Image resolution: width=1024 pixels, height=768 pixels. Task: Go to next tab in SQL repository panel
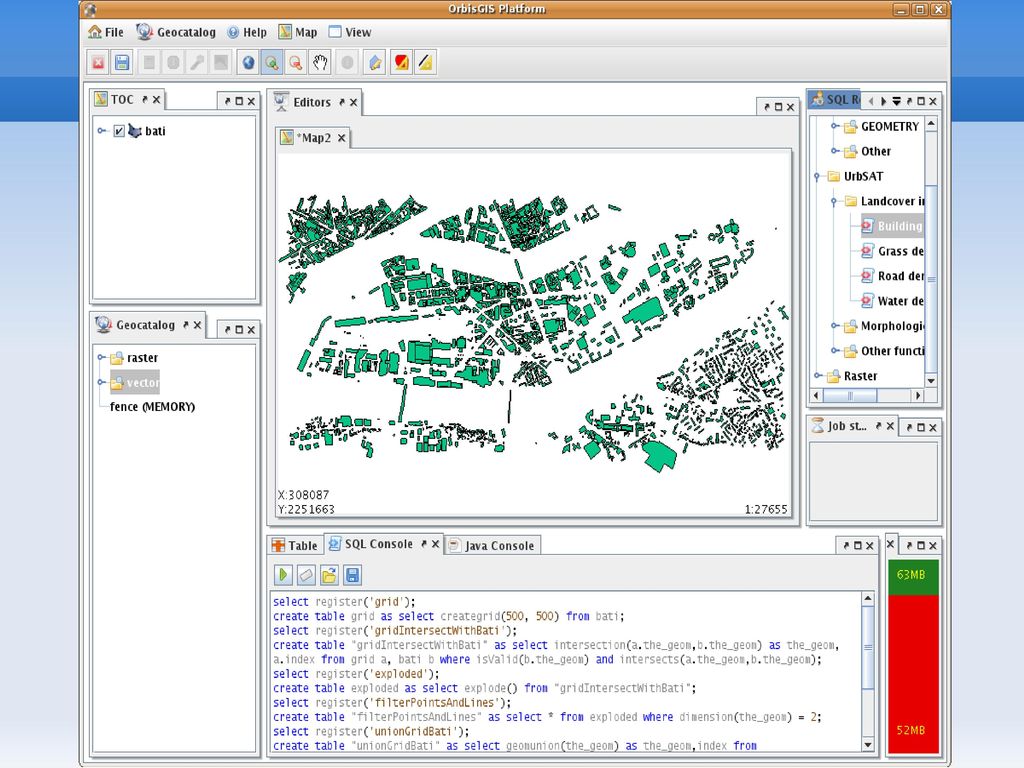[883, 101]
